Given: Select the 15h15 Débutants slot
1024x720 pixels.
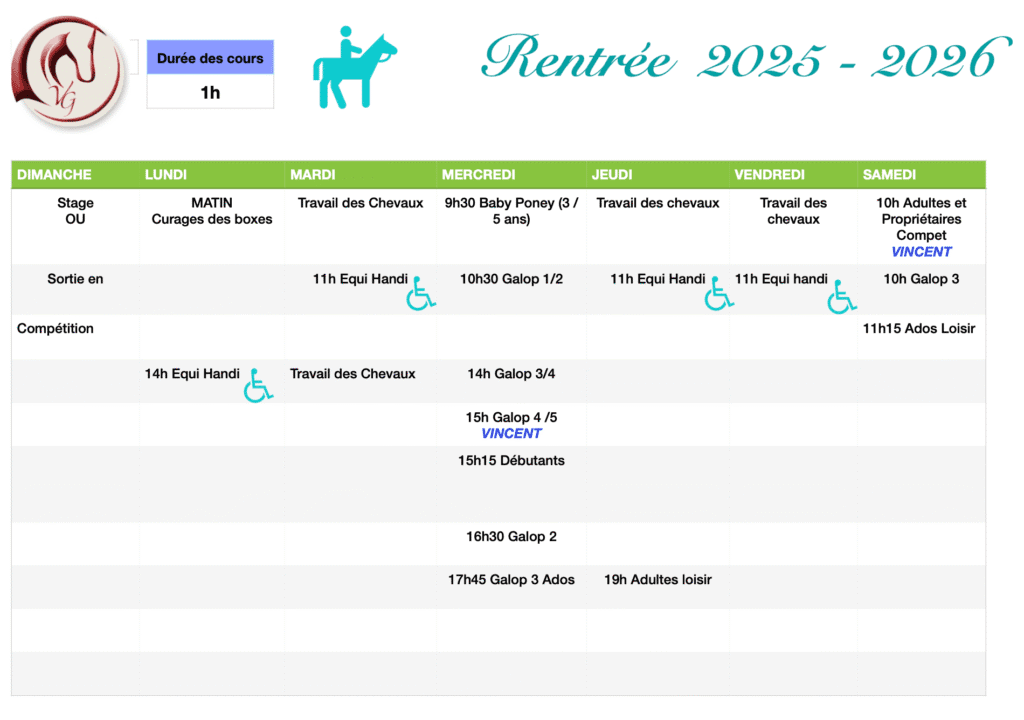Looking at the screenshot, I should pos(511,460).
